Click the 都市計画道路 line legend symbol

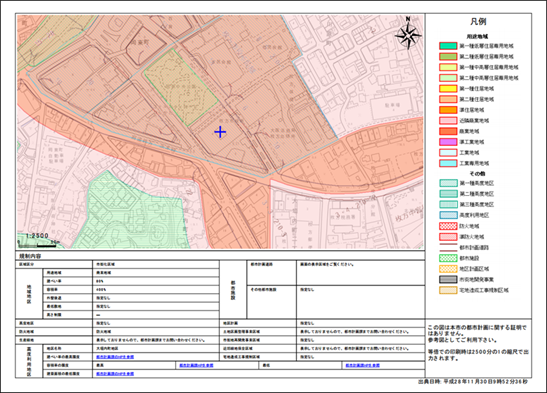pyautogui.click(x=448, y=248)
